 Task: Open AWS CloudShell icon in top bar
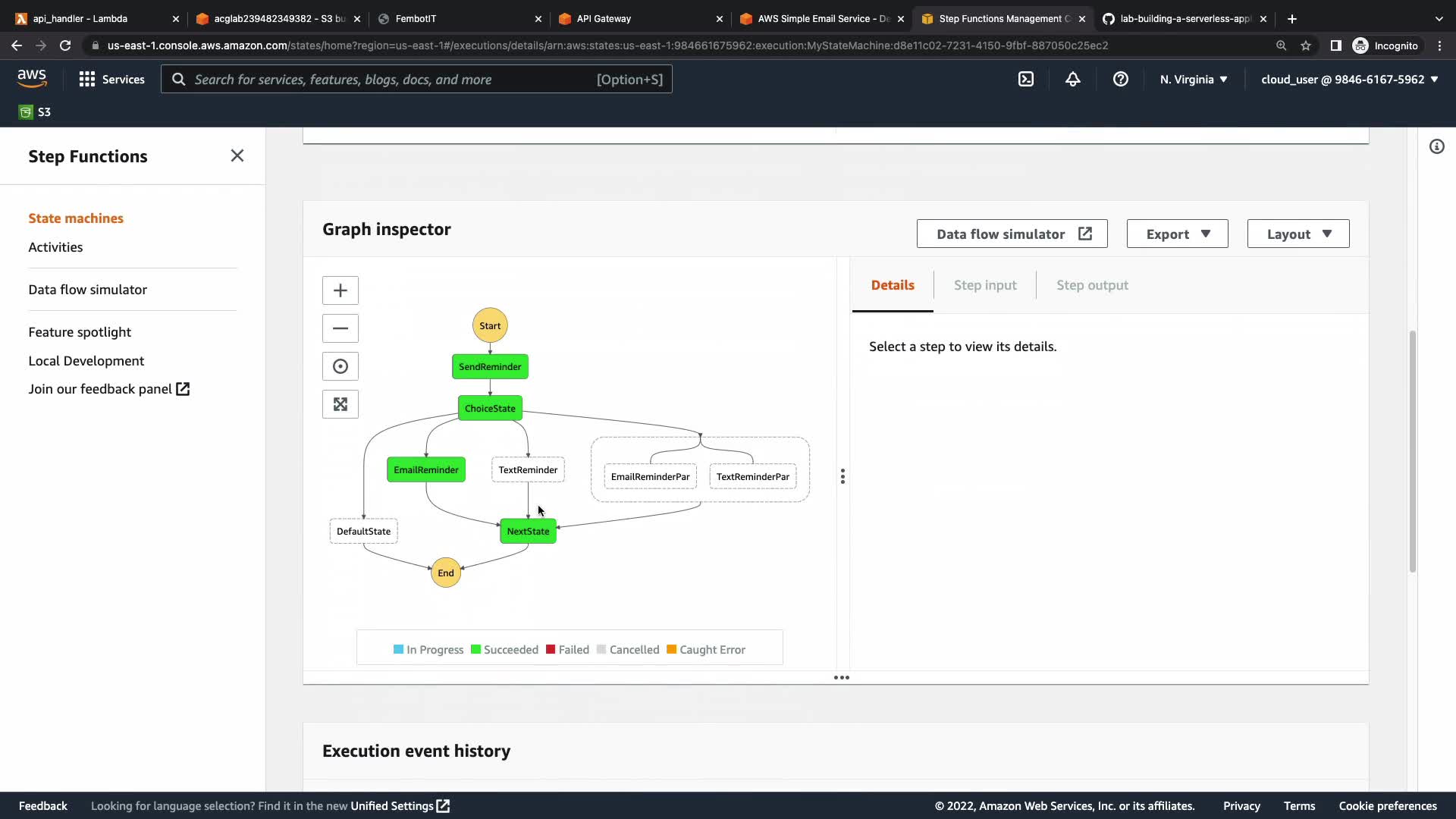coord(1025,79)
